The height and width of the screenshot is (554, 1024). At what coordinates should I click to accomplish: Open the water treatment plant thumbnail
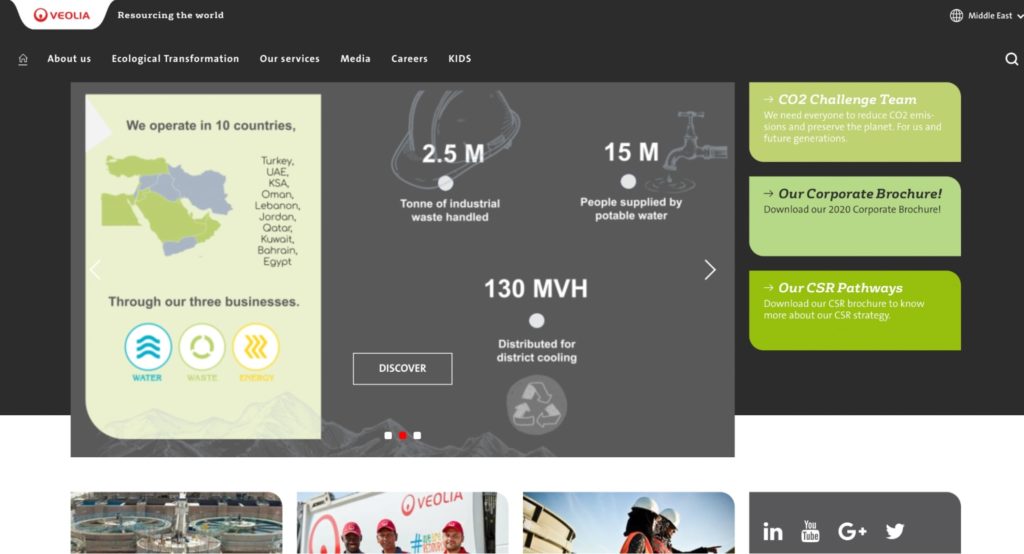tap(176, 523)
